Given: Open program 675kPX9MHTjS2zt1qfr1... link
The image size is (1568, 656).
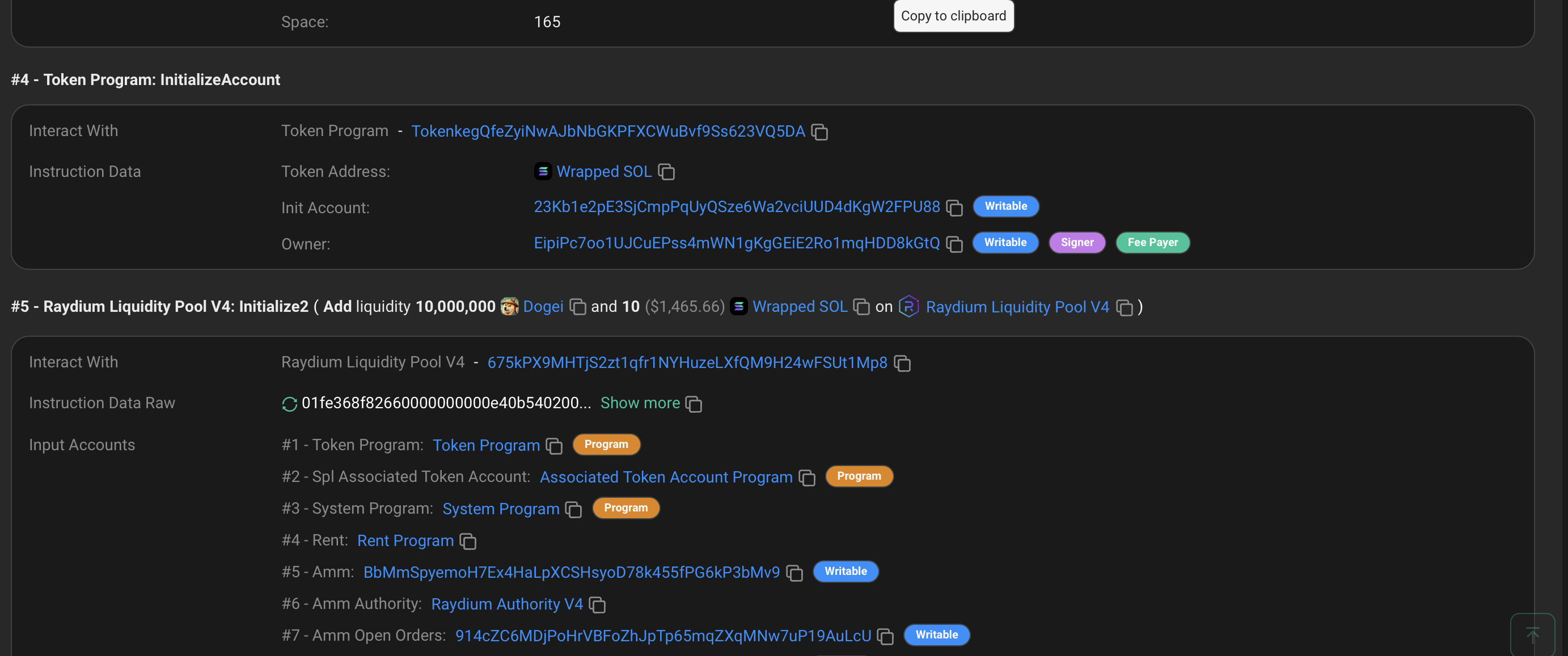Looking at the screenshot, I should coord(687,363).
